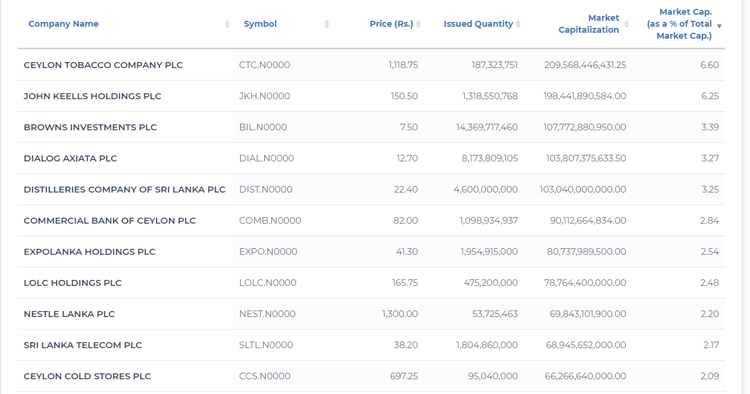Click Nestle Lanka PLC company name

69,314
